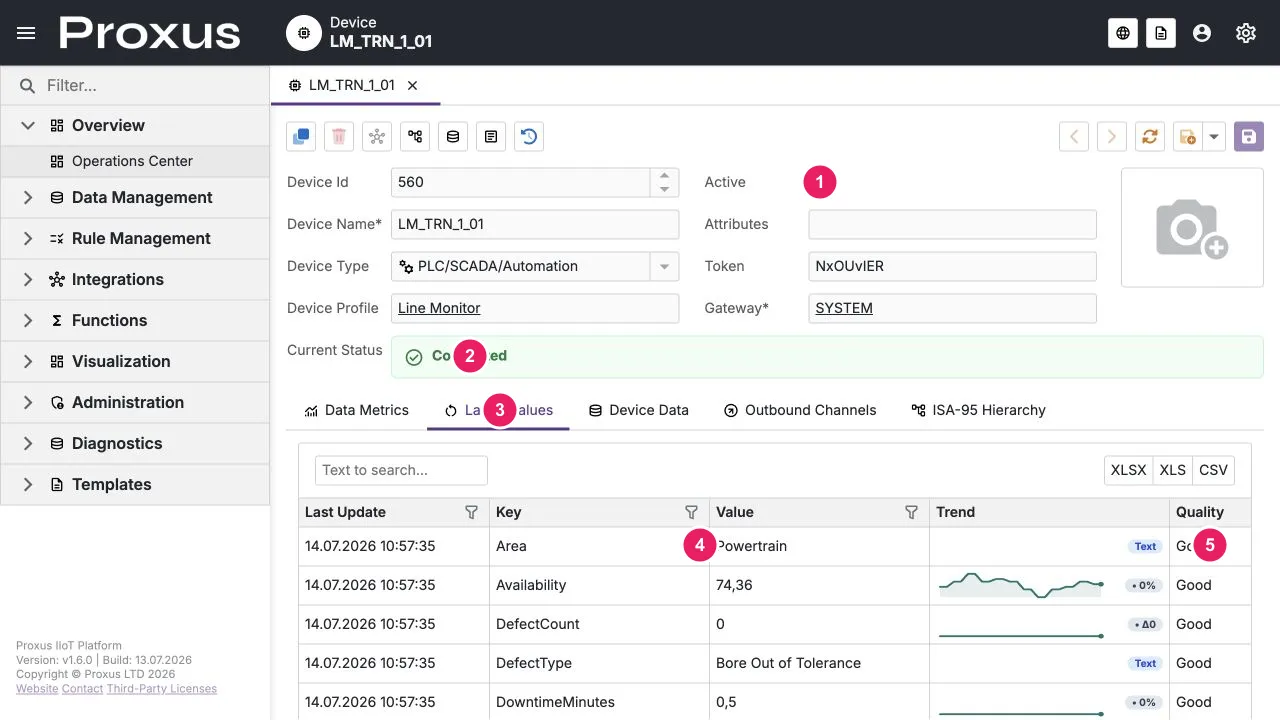1280x720 pixels.
Task: Click filter icon on Key column
Action: 691,512
